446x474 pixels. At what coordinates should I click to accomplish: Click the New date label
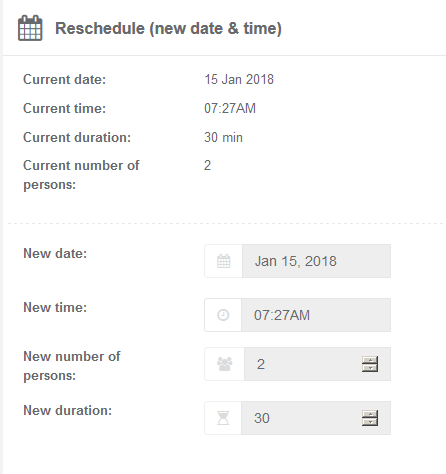tap(55, 253)
